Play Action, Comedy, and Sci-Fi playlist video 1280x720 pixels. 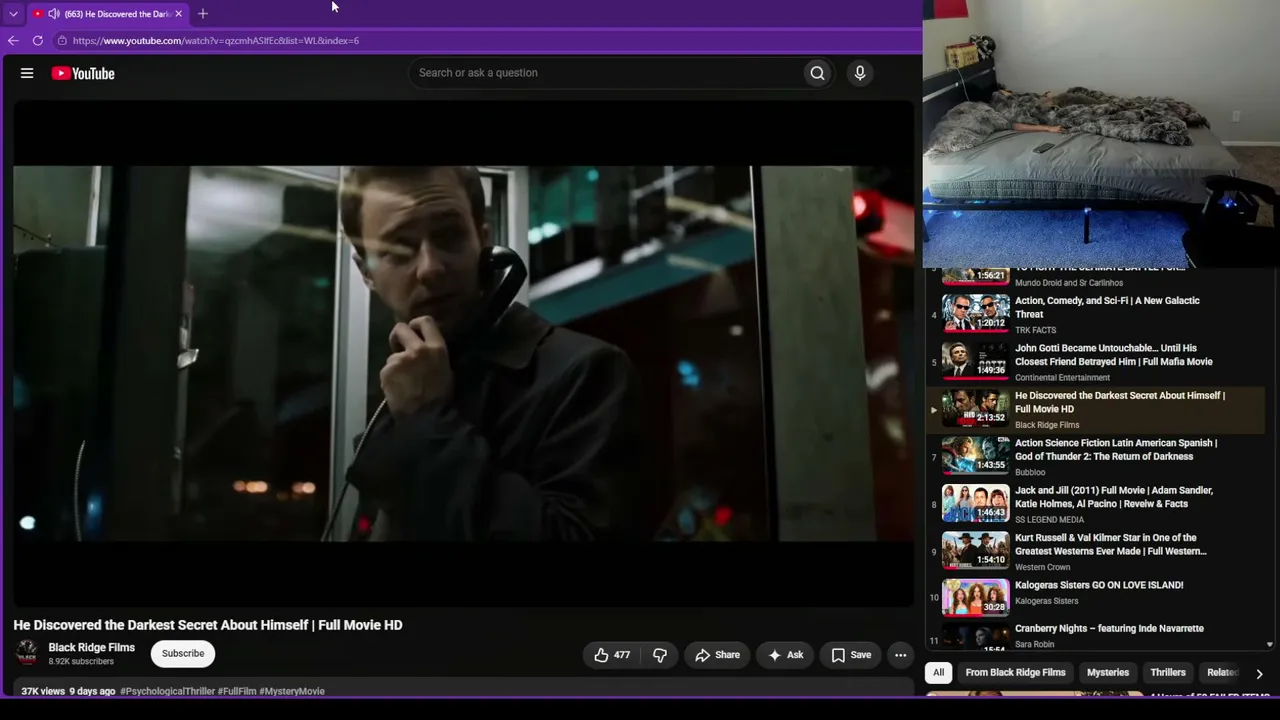click(x=976, y=314)
